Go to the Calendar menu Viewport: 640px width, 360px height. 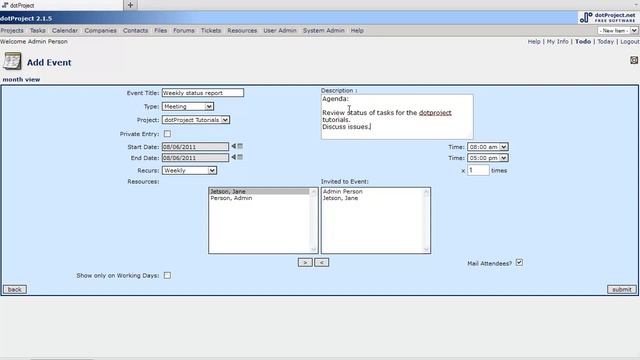pos(64,31)
